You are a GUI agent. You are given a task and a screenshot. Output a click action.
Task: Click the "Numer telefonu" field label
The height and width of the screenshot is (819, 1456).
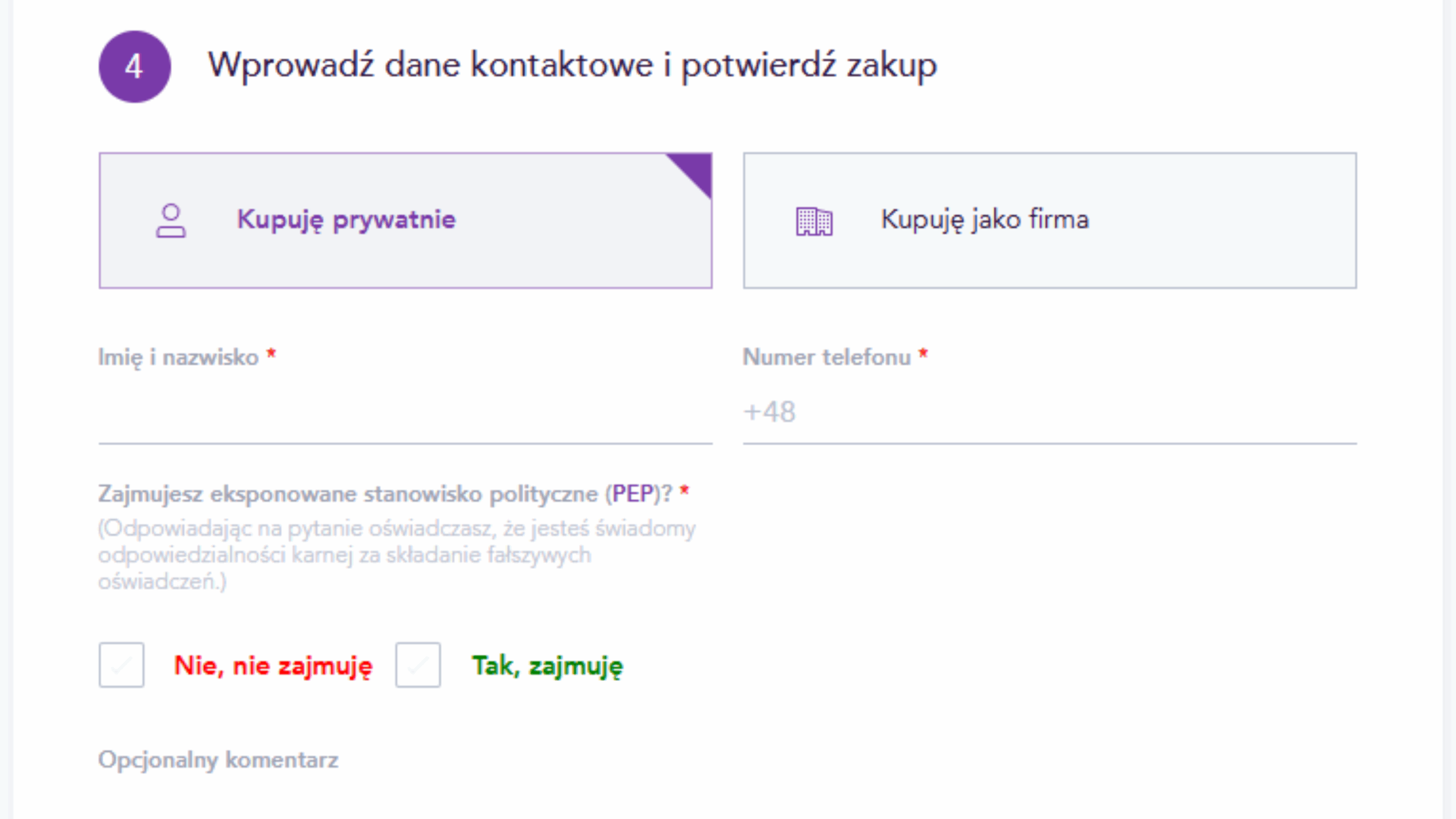point(826,358)
